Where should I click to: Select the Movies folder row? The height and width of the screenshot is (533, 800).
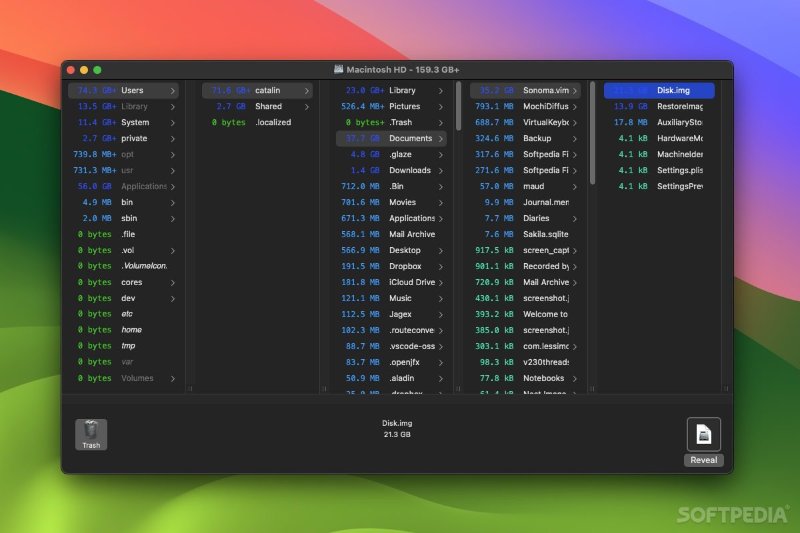click(x=391, y=202)
